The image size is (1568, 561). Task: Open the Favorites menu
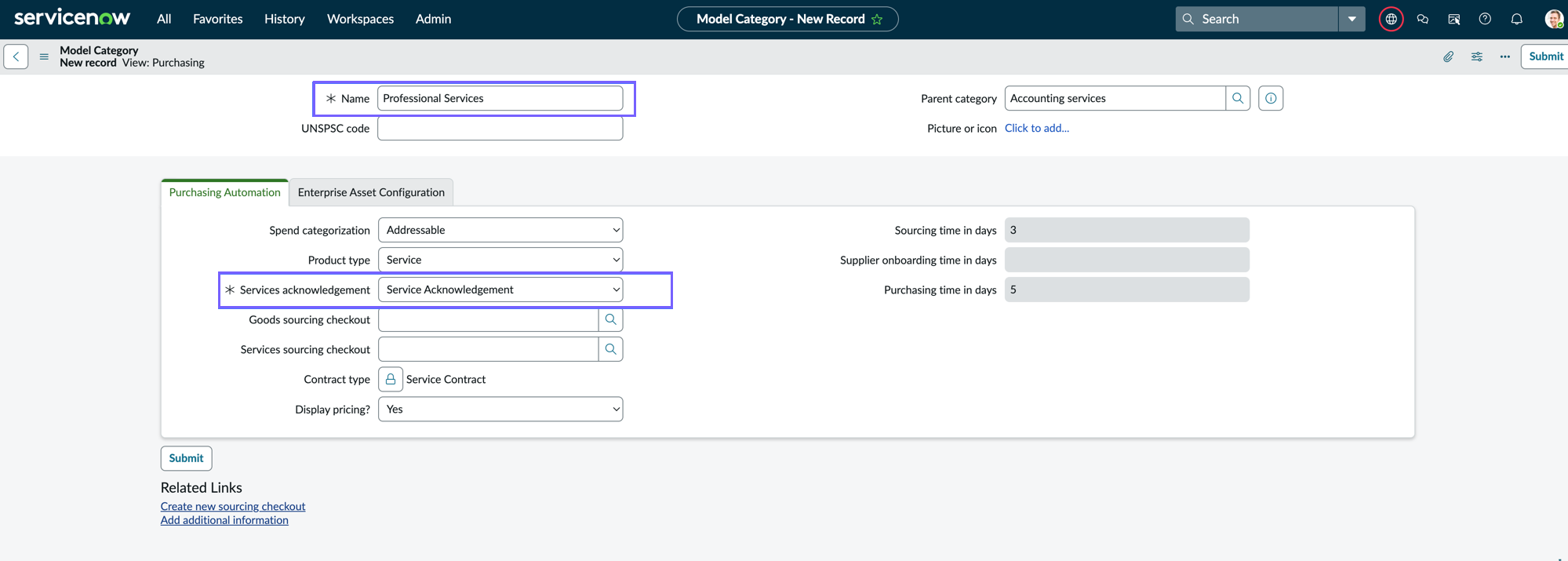(217, 19)
